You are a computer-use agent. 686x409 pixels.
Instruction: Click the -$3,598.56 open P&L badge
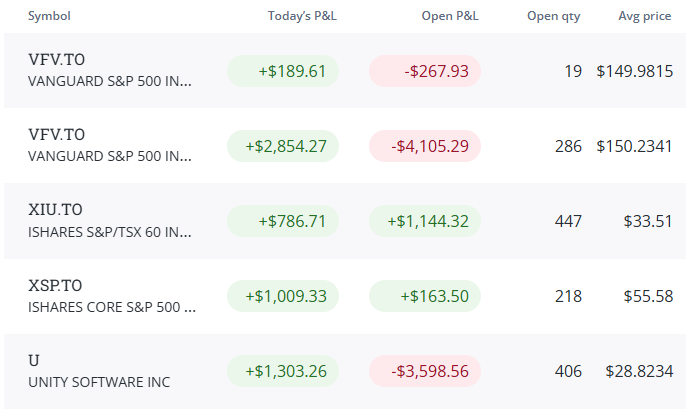[425, 371]
